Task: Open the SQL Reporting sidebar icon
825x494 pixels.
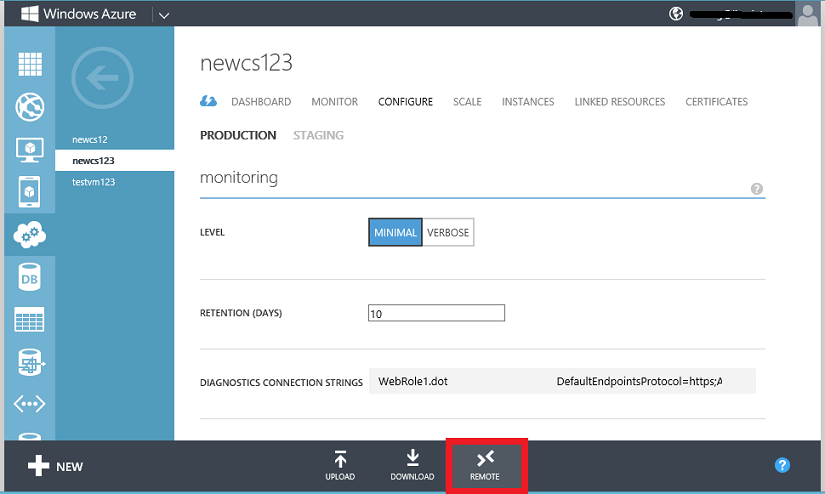Action: tap(31, 362)
